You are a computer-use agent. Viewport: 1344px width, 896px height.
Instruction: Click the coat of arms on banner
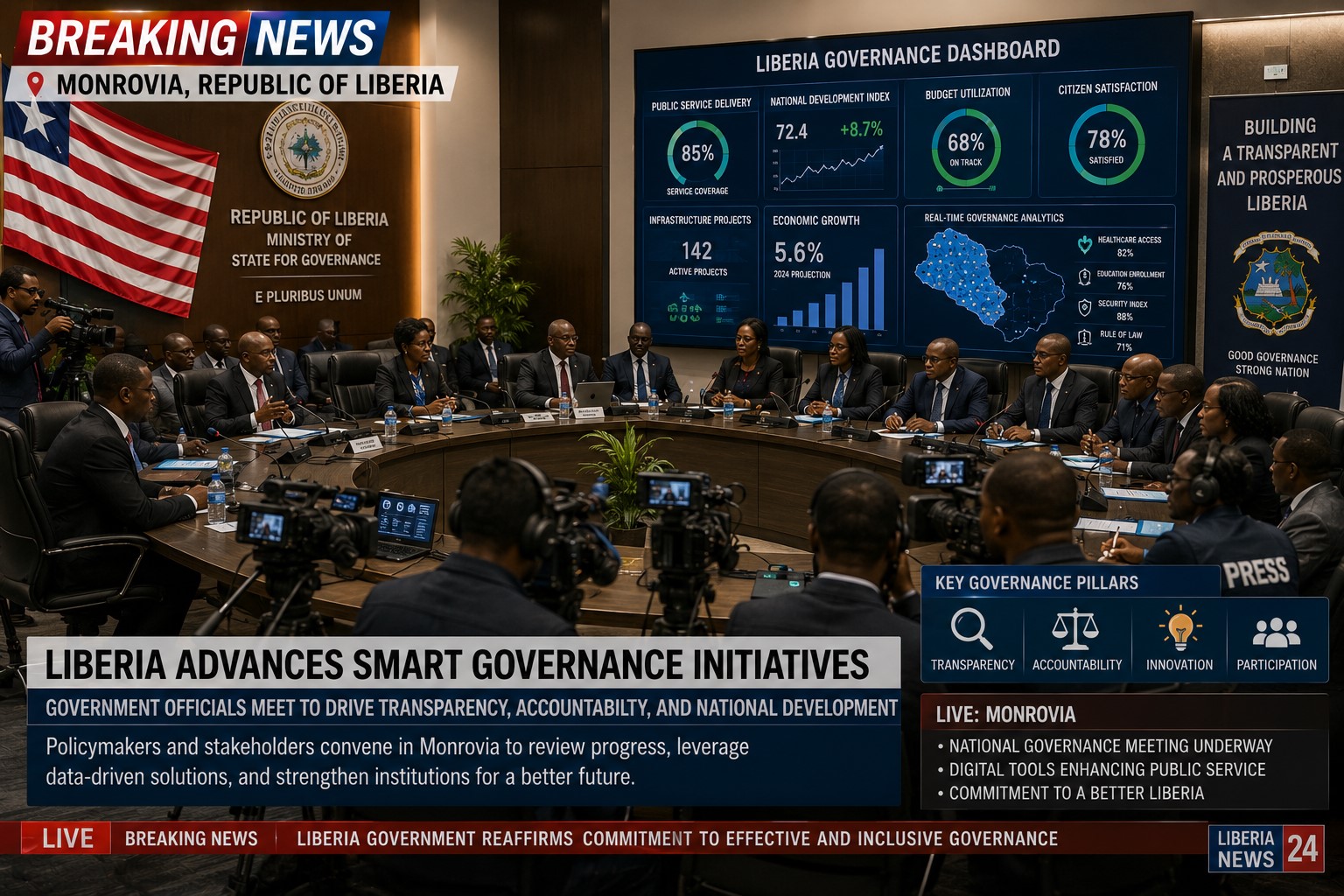click(1276, 282)
